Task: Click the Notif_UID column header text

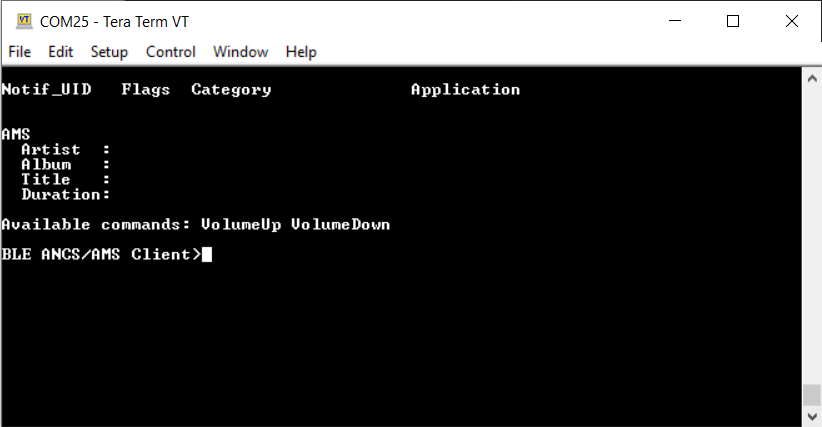Action: (46, 90)
